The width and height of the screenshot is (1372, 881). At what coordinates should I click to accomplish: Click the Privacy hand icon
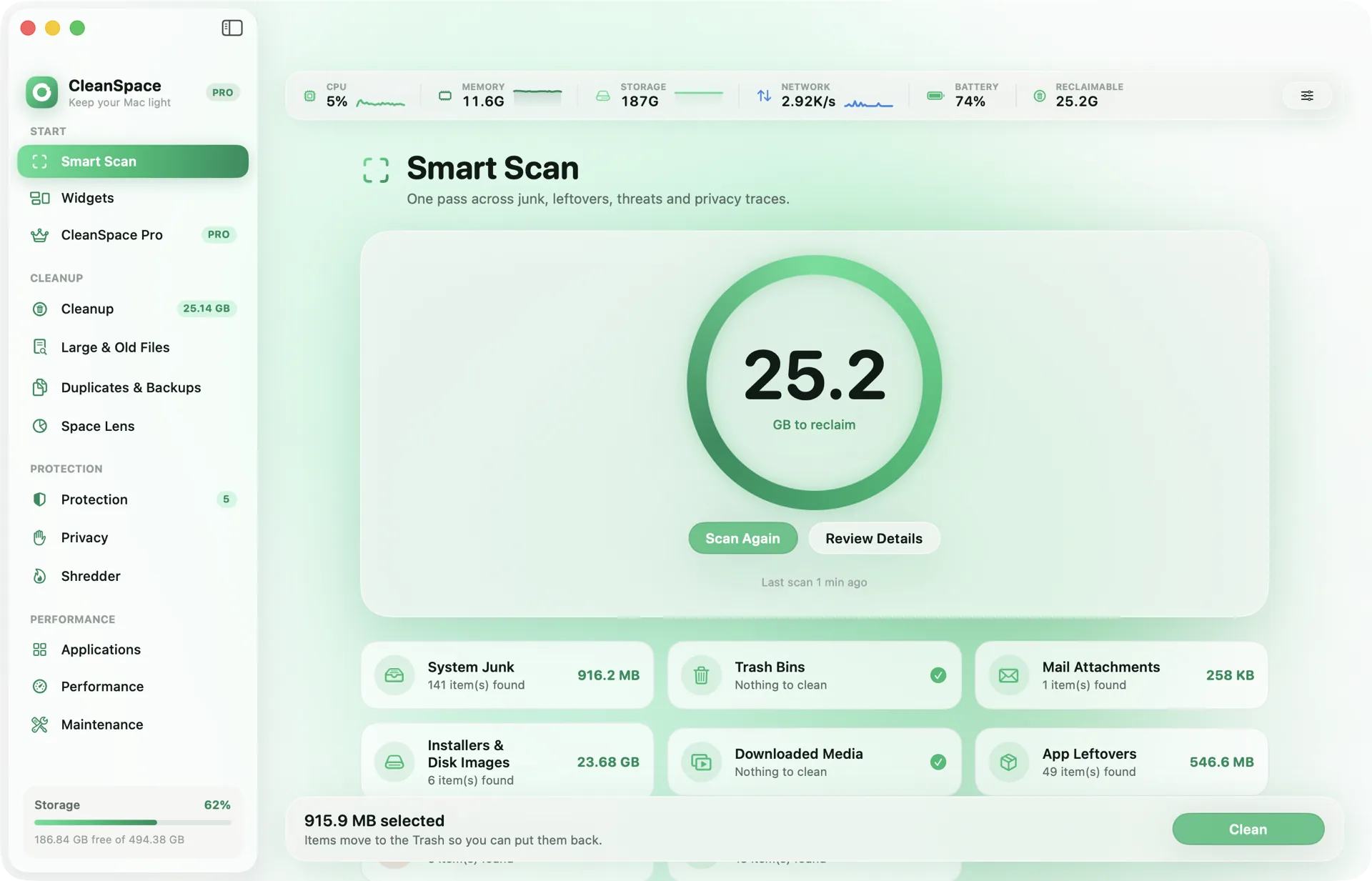coord(40,537)
